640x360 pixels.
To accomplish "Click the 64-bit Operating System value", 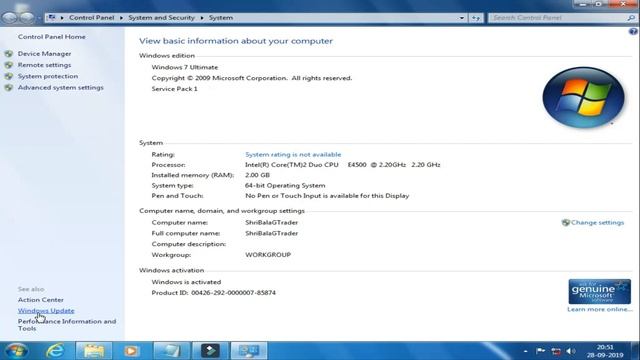I will point(285,185).
